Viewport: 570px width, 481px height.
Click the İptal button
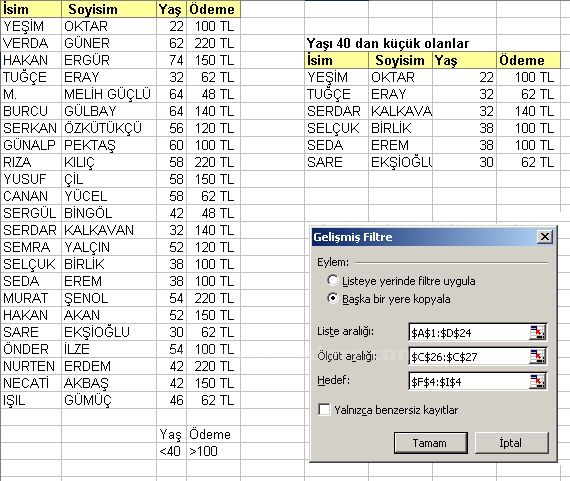[511, 443]
